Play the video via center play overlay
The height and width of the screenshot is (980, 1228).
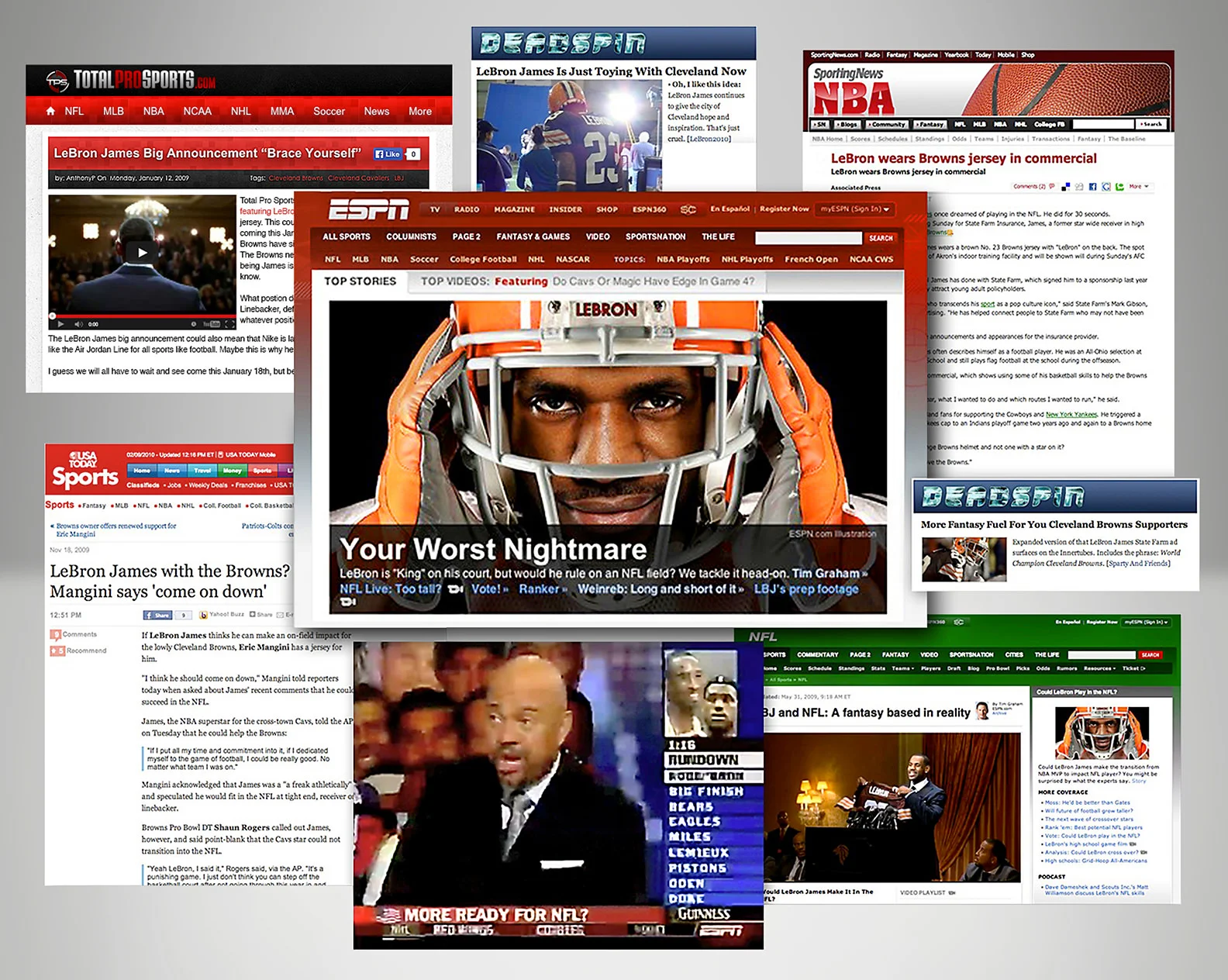142,252
